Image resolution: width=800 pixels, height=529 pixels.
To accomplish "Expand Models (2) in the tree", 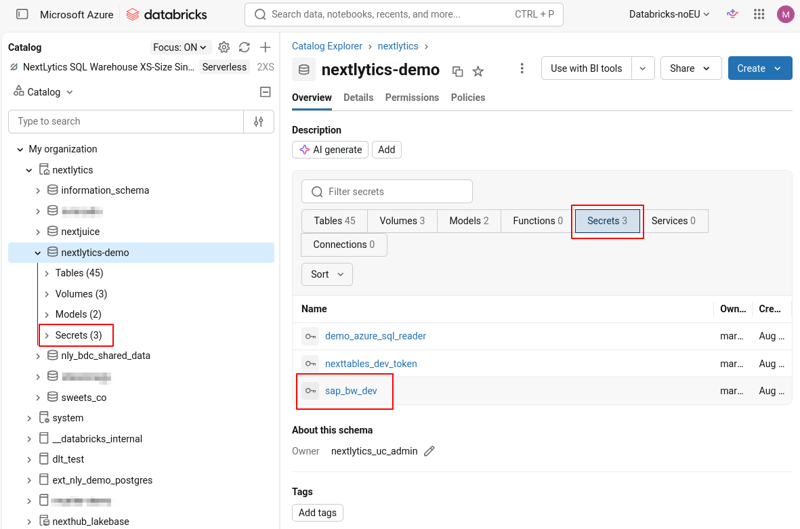I will (x=46, y=315).
